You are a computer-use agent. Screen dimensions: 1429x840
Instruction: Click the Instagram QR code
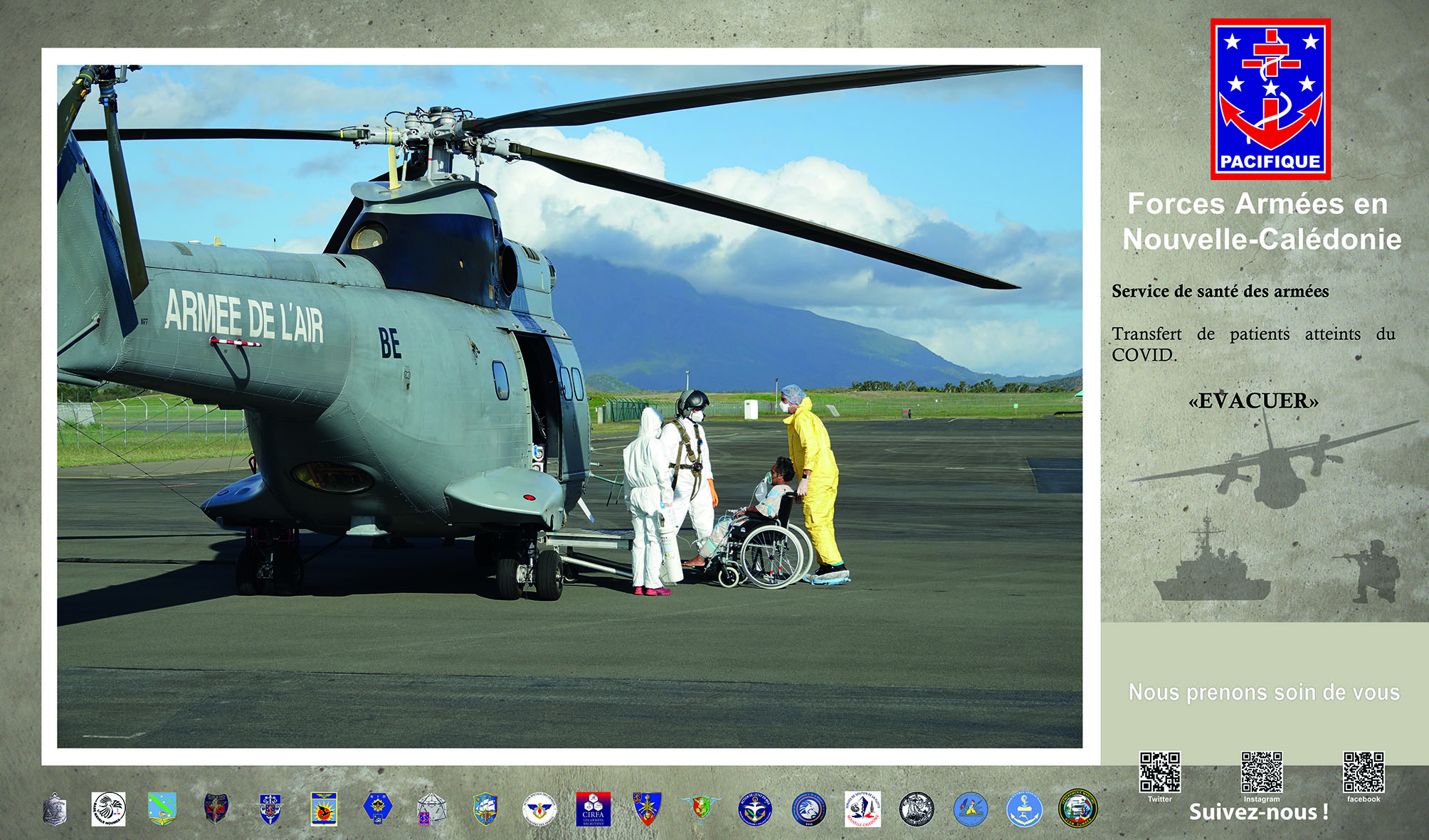(1262, 772)
